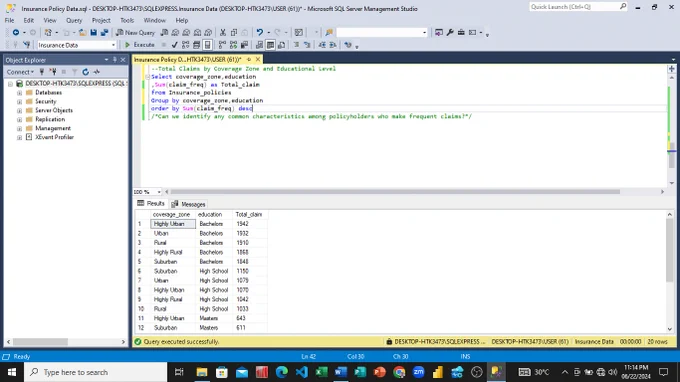Click the Parse query checkmark icon
The image size is (680, 382).
[x=174, y=45]
